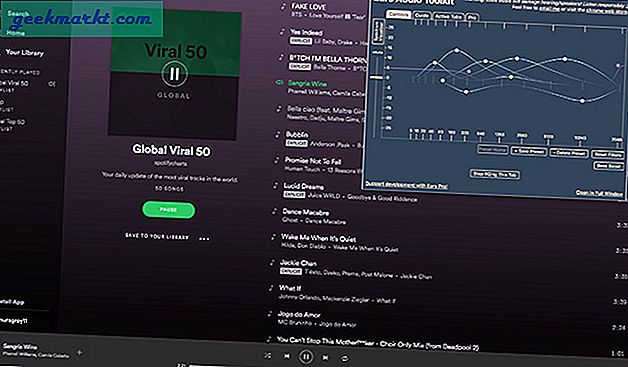628x367 pixels.
Task: Click the note icon beside B*TCH I'M BELLA THORNE
Action: (x=281, y=57)
